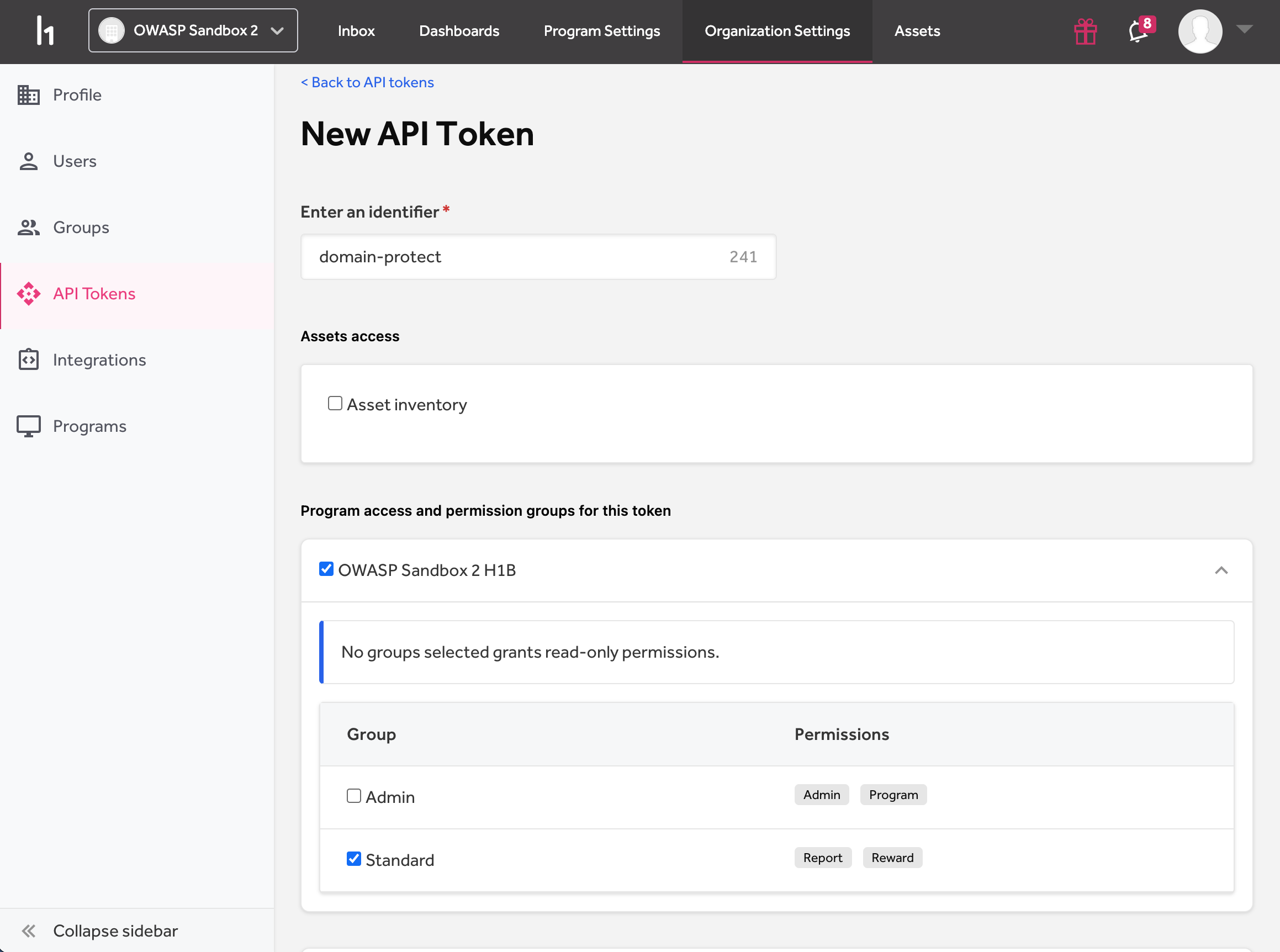Click the Report permission tag
Screen dimensions: 1280x952
[822, 858]
